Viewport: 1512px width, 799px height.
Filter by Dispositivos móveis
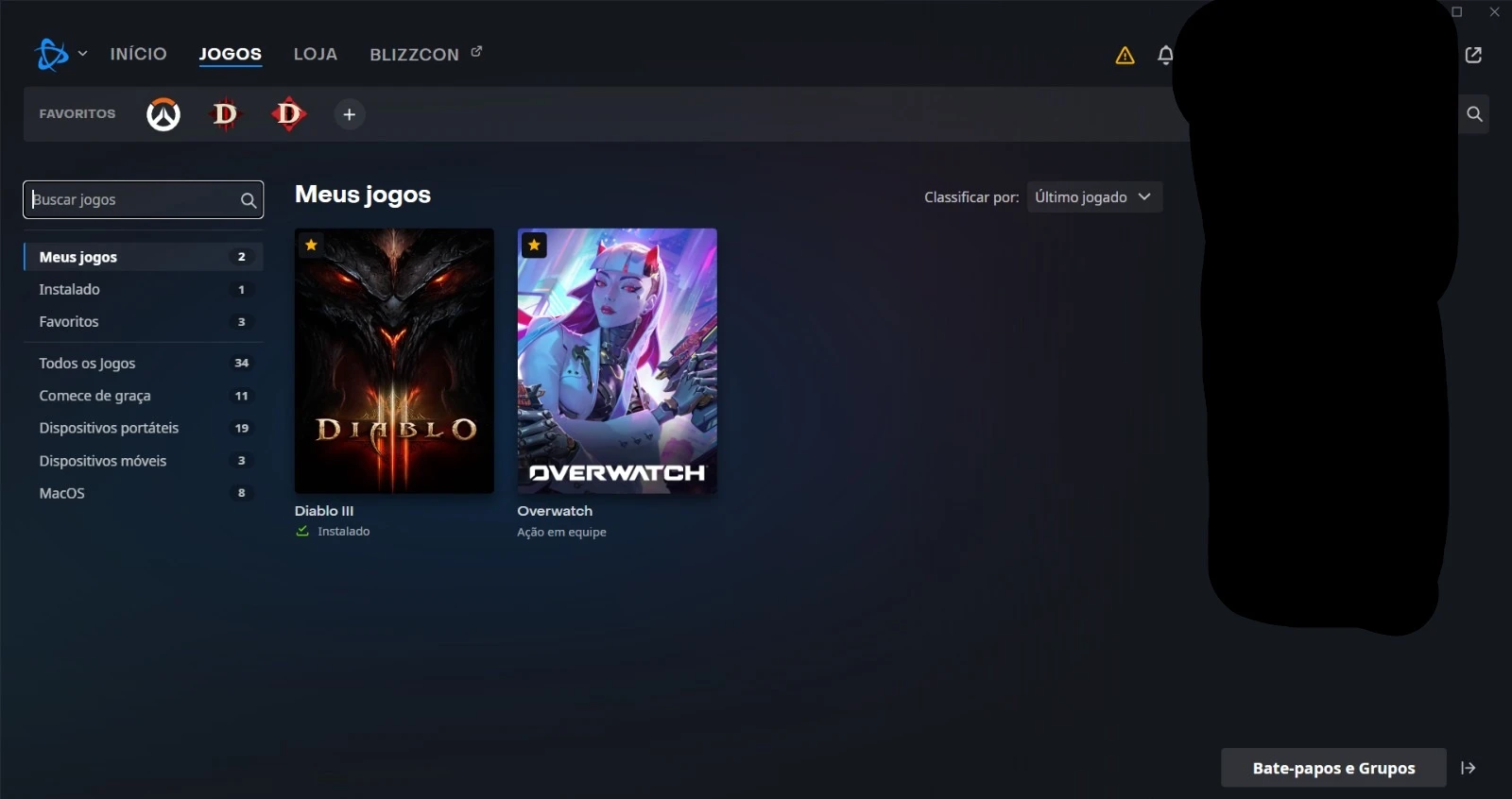coord(143,461)
